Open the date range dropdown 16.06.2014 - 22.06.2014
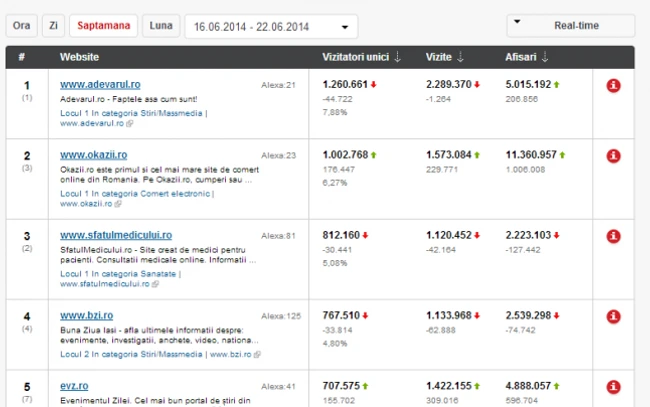This screenshot has height=407, width=650. pos(270,27)
